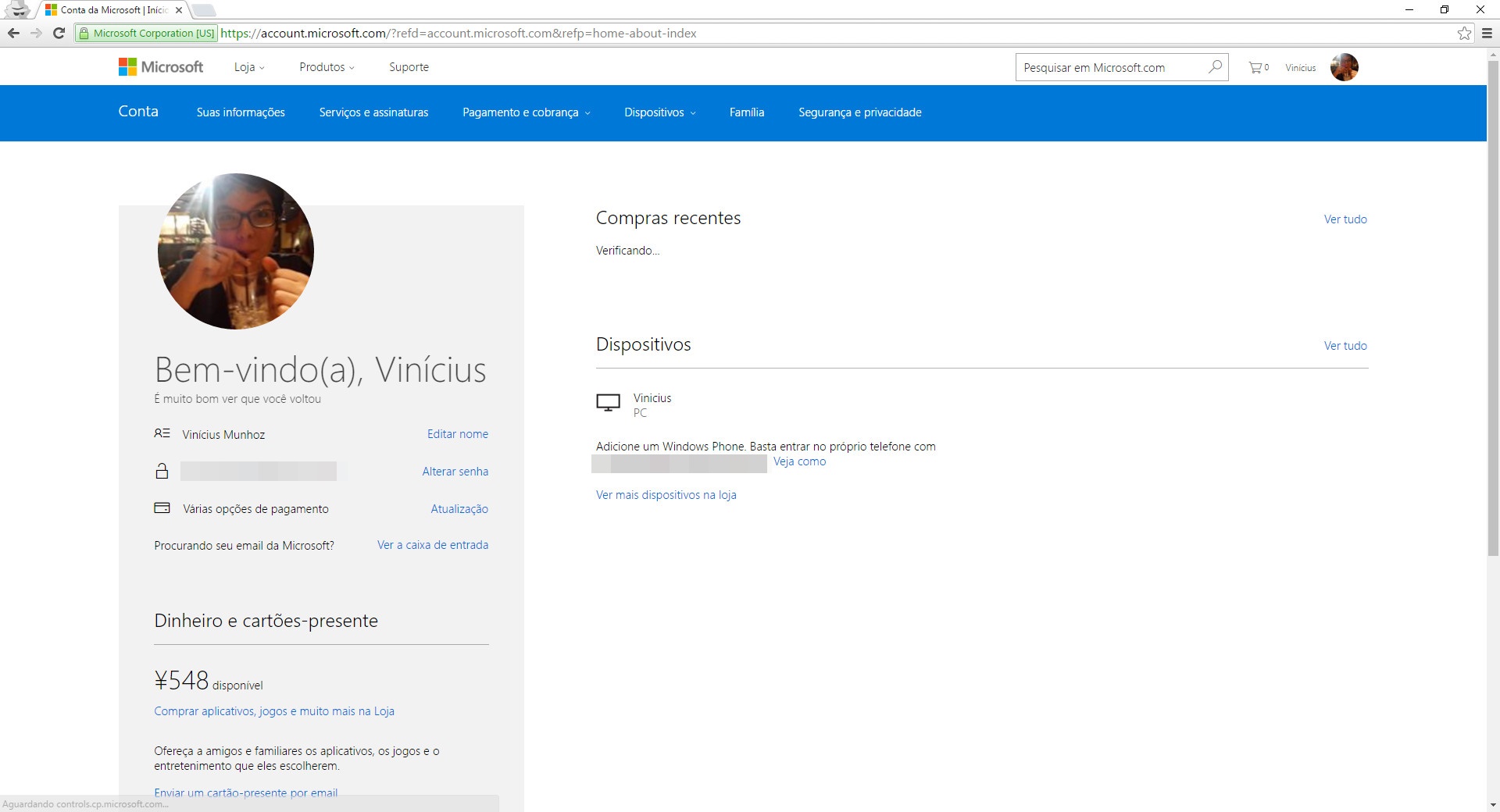Image resolution: width=1500 pixels, height=812 pixels.
Task: Open Ver a caixa de entrada
Action: point(433,545)
